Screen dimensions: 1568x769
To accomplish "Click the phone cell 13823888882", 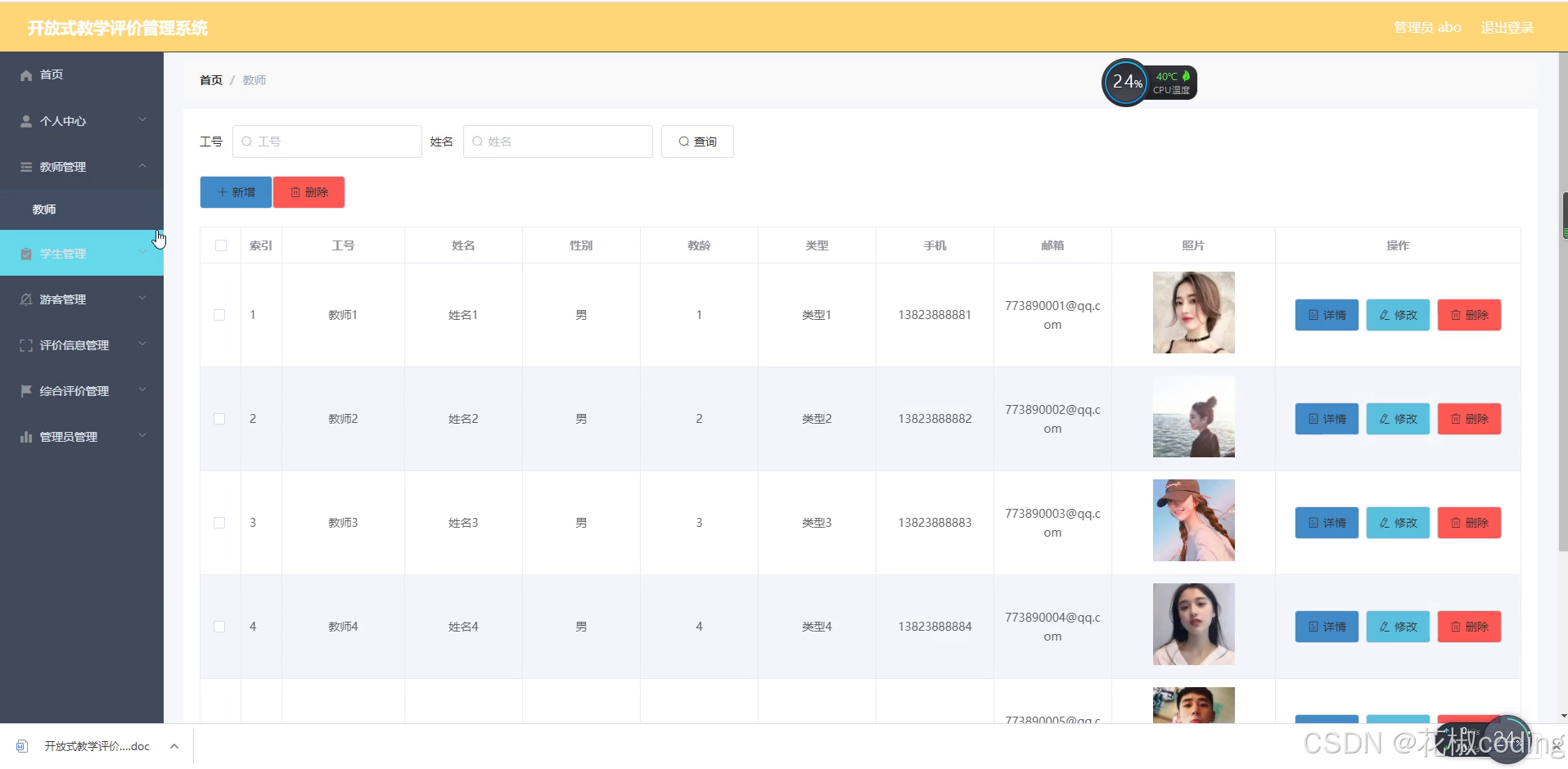I will click(x=935, y=419).
